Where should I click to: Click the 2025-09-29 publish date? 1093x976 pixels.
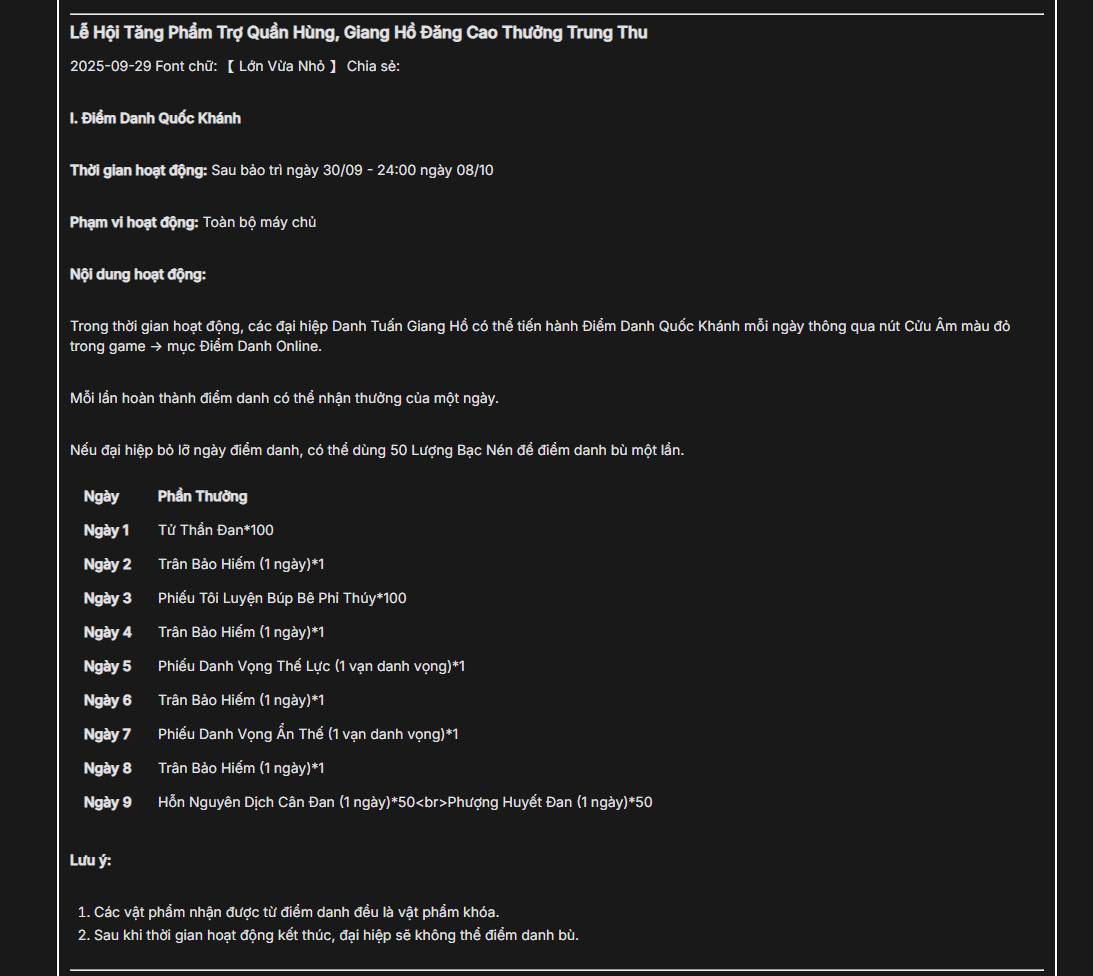[x=110, y=66]
